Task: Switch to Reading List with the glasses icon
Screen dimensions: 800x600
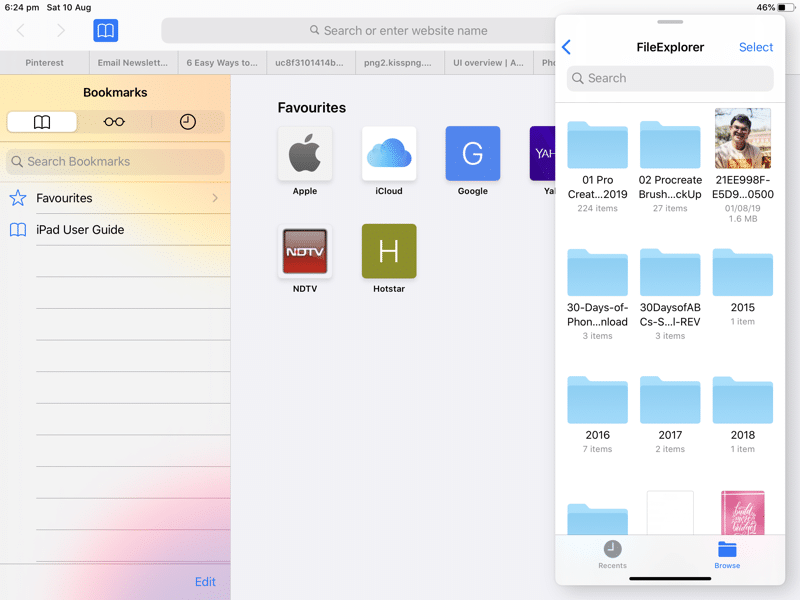Action: point(114,121)
